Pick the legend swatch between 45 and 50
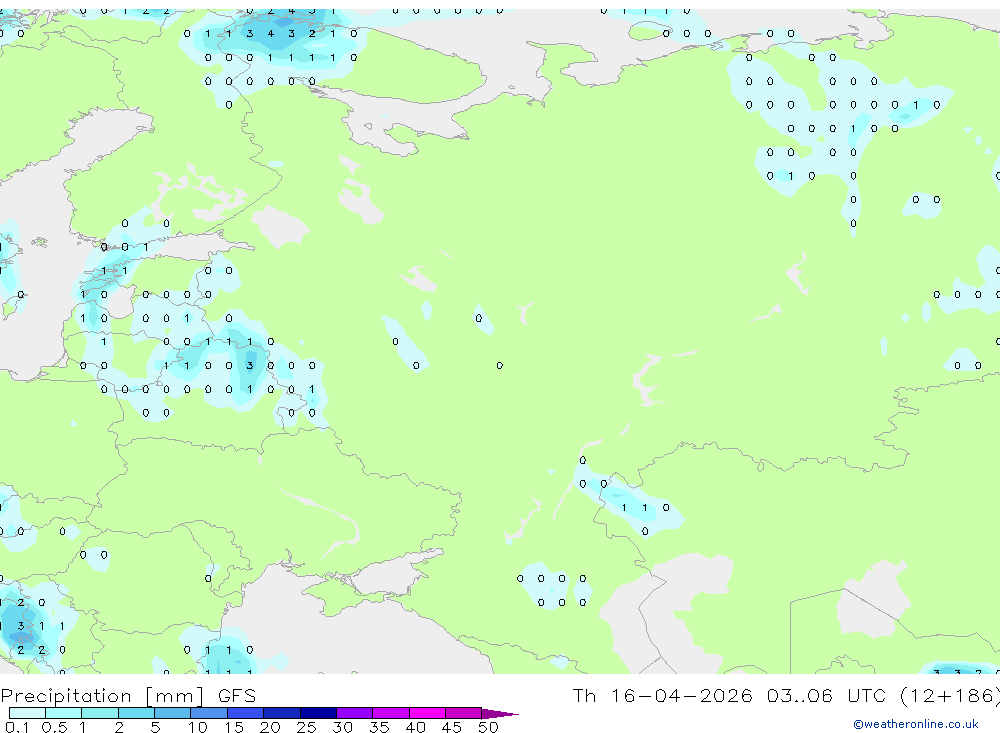1000x733 pixels. tap(464, 713)
